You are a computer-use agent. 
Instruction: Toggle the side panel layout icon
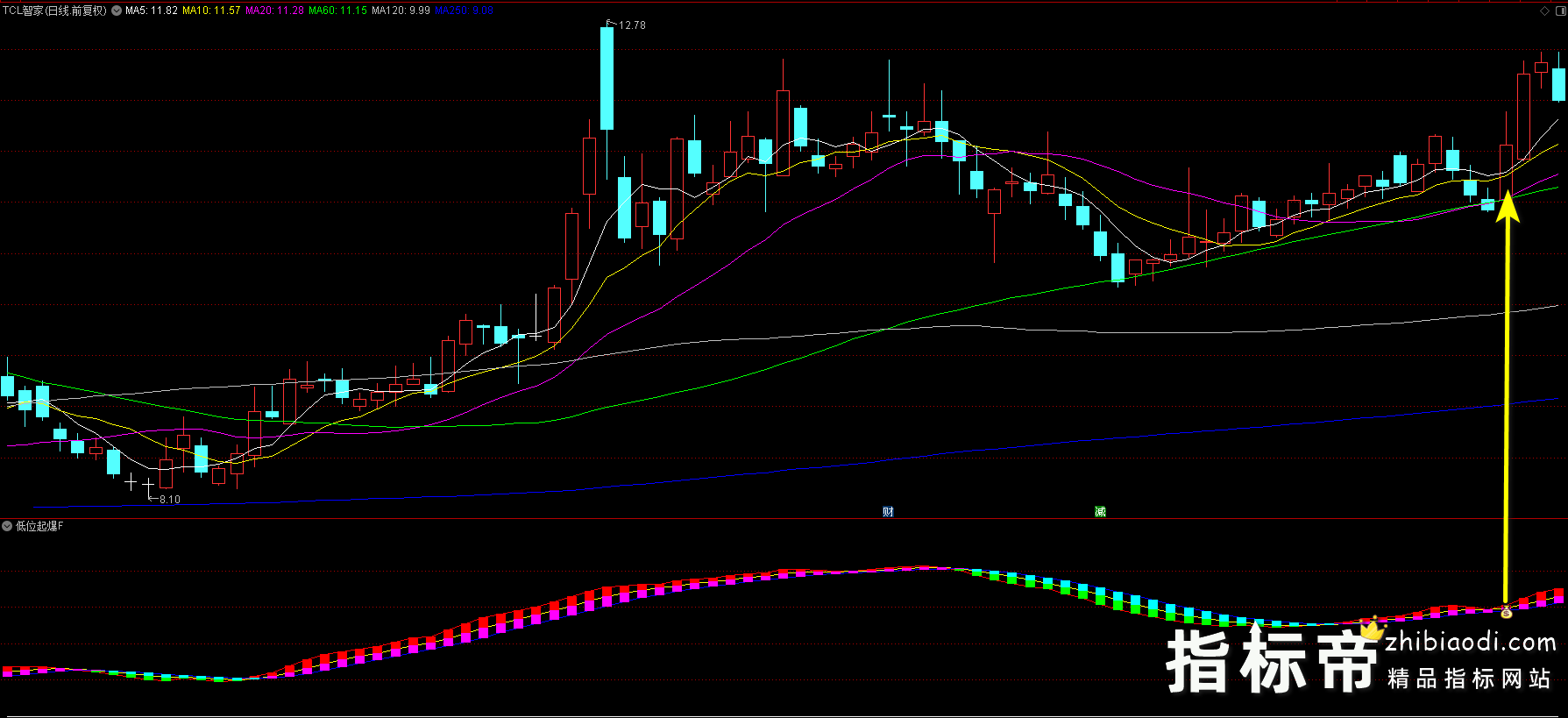coord(1559,11)
